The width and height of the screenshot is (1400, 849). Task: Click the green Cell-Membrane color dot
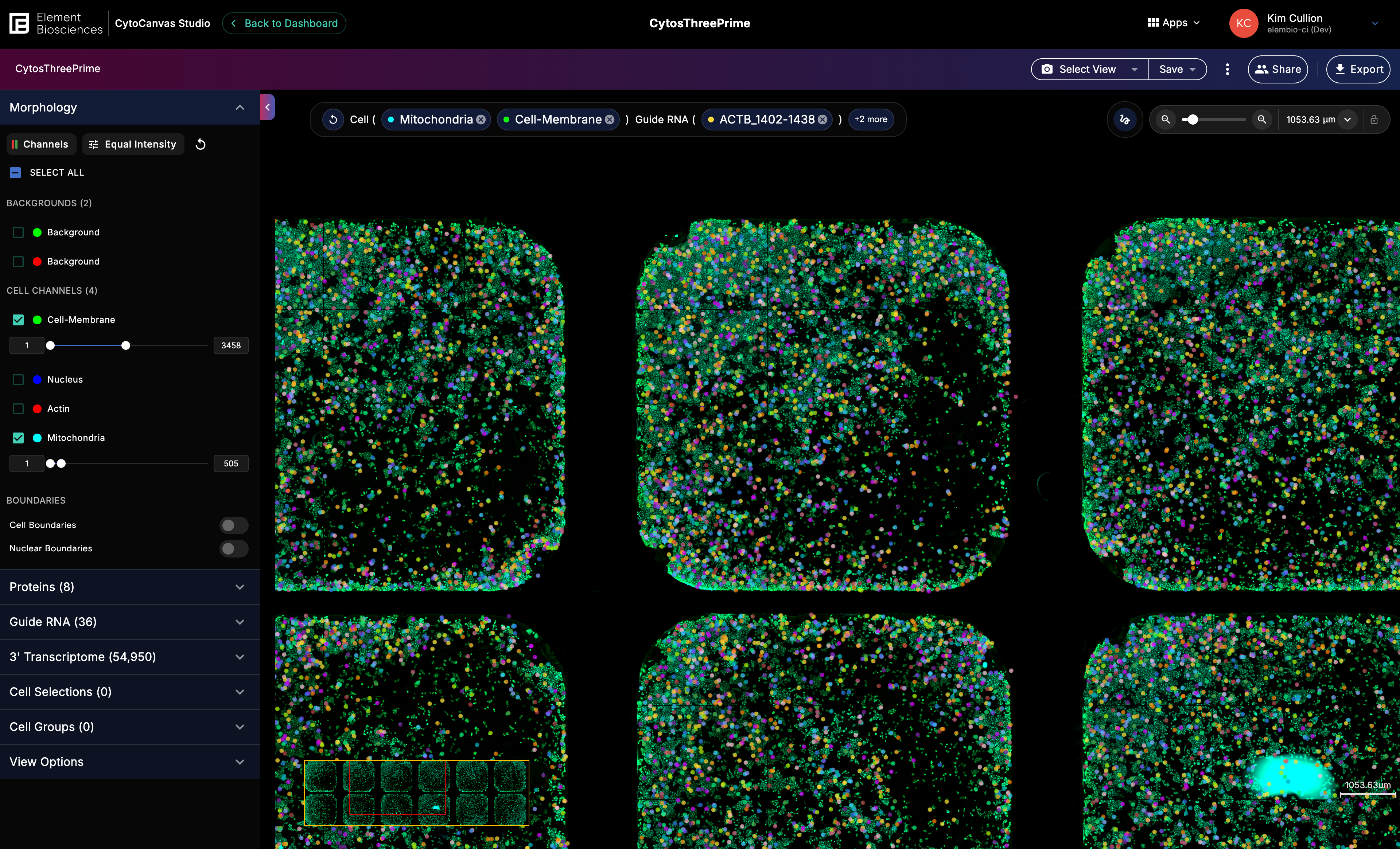38,320
